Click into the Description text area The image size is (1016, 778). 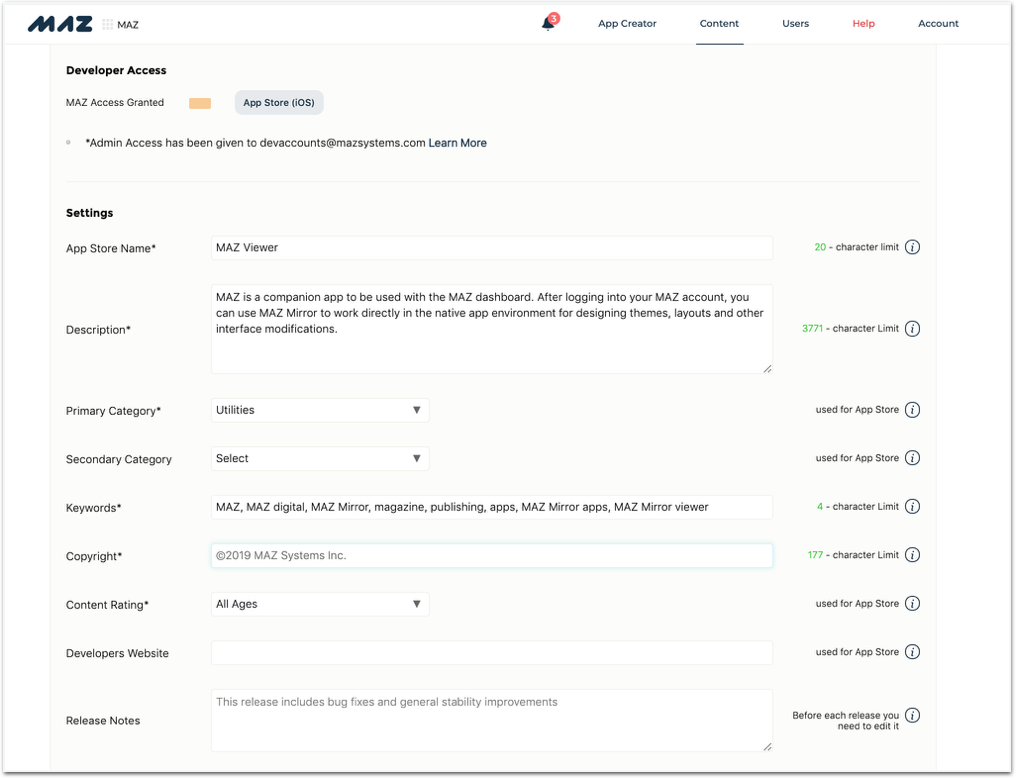click(492, 329)
